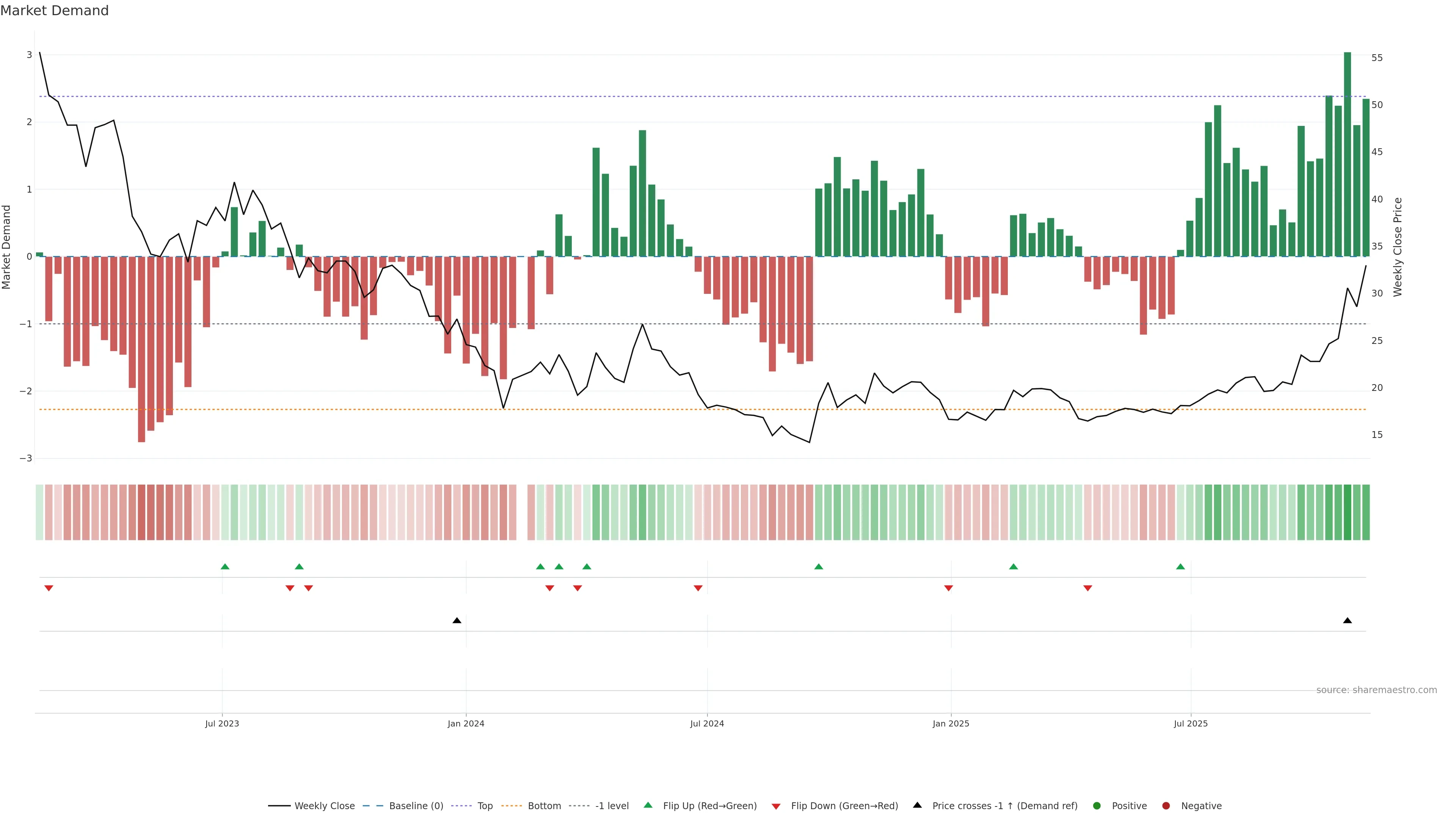Toggle Weekly Close legend entry

tap(324, 806)
